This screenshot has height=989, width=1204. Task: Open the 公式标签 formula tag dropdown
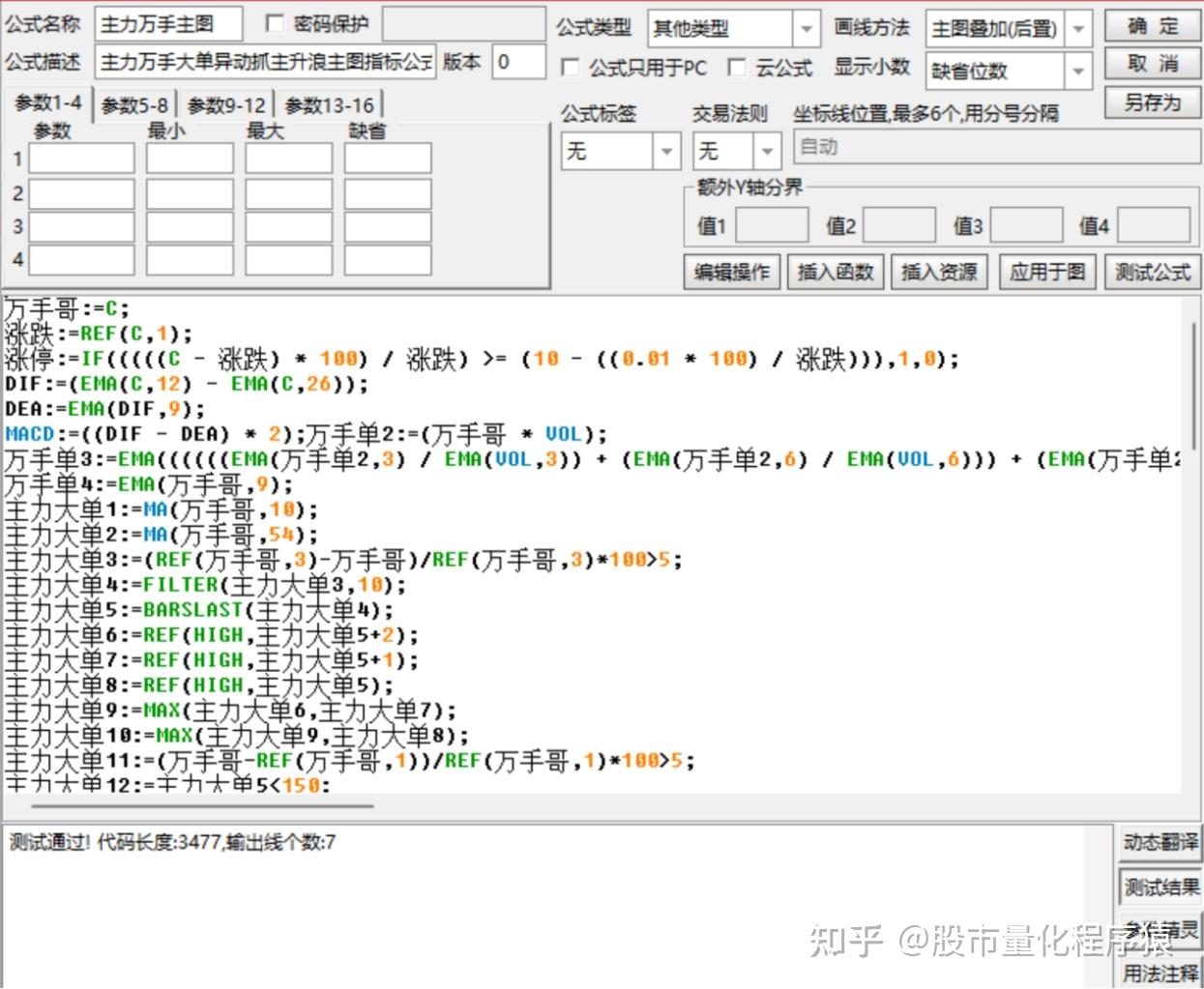coord(620,151)
